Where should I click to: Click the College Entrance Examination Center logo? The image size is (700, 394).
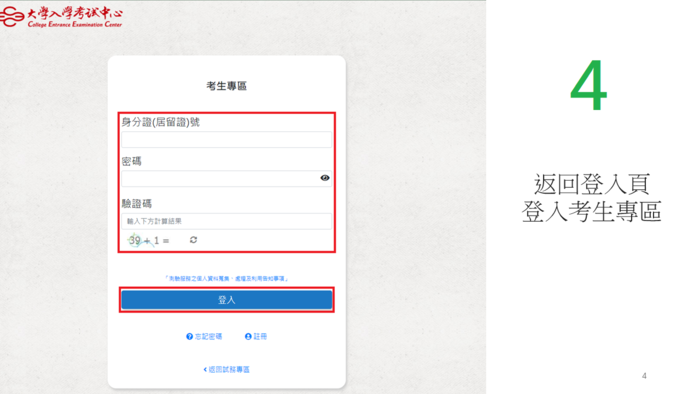61,17
